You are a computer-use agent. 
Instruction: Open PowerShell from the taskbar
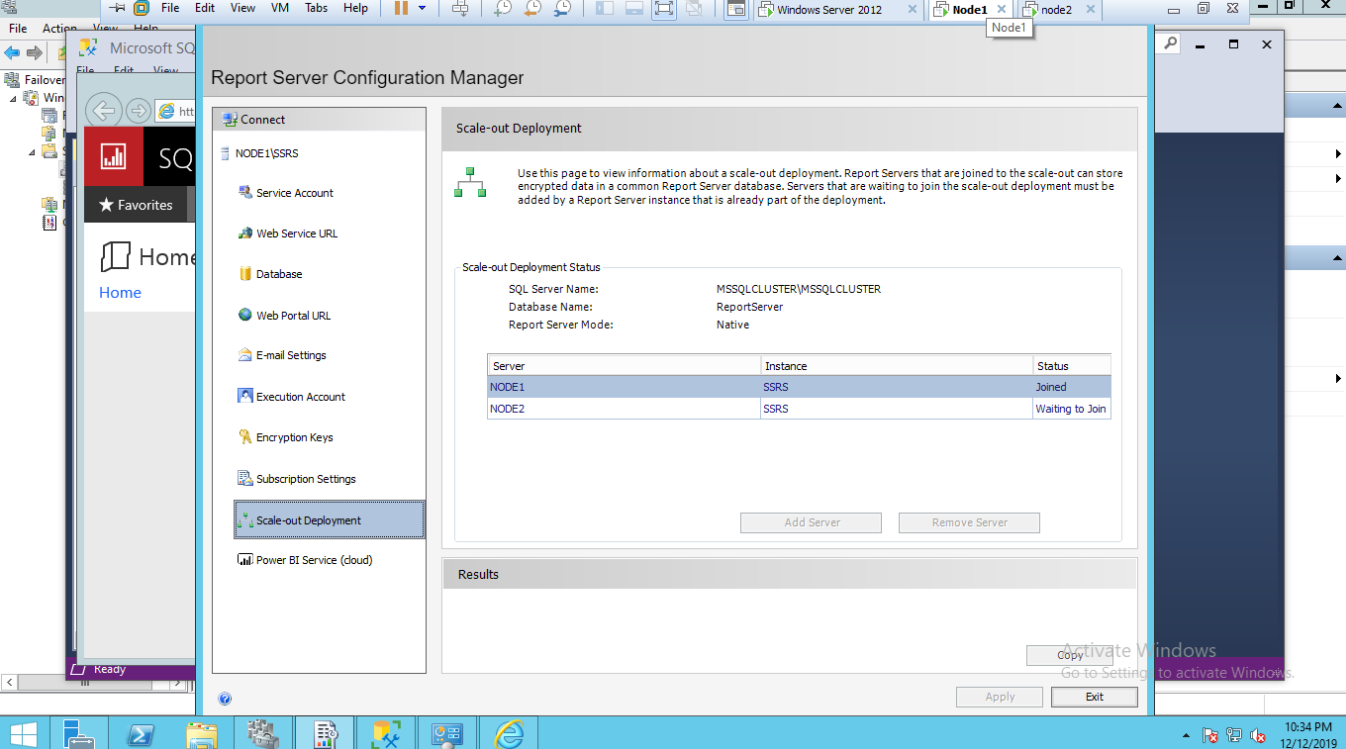click(140, 734)
